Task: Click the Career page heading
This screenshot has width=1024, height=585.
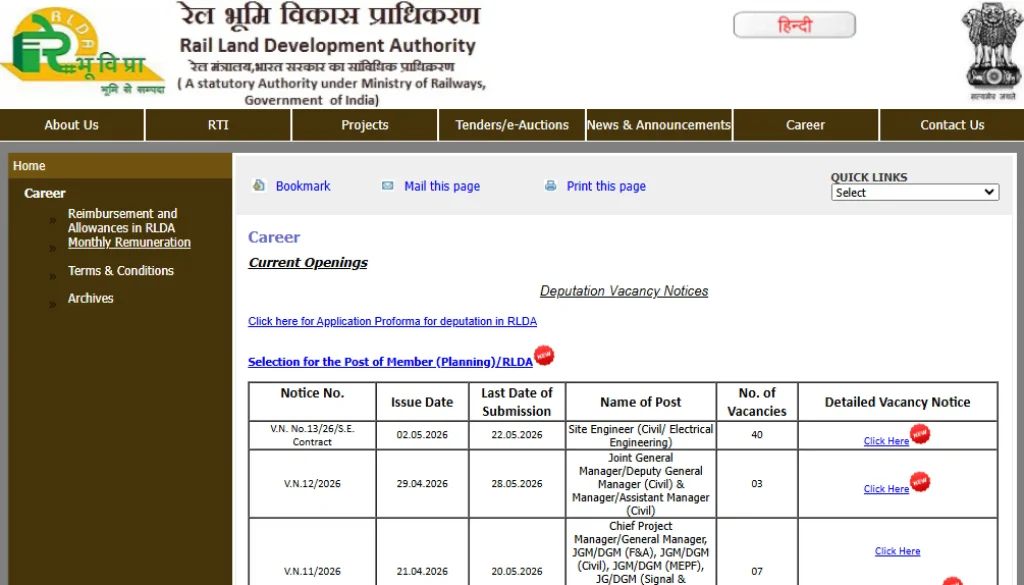Action: coord(274,237)
